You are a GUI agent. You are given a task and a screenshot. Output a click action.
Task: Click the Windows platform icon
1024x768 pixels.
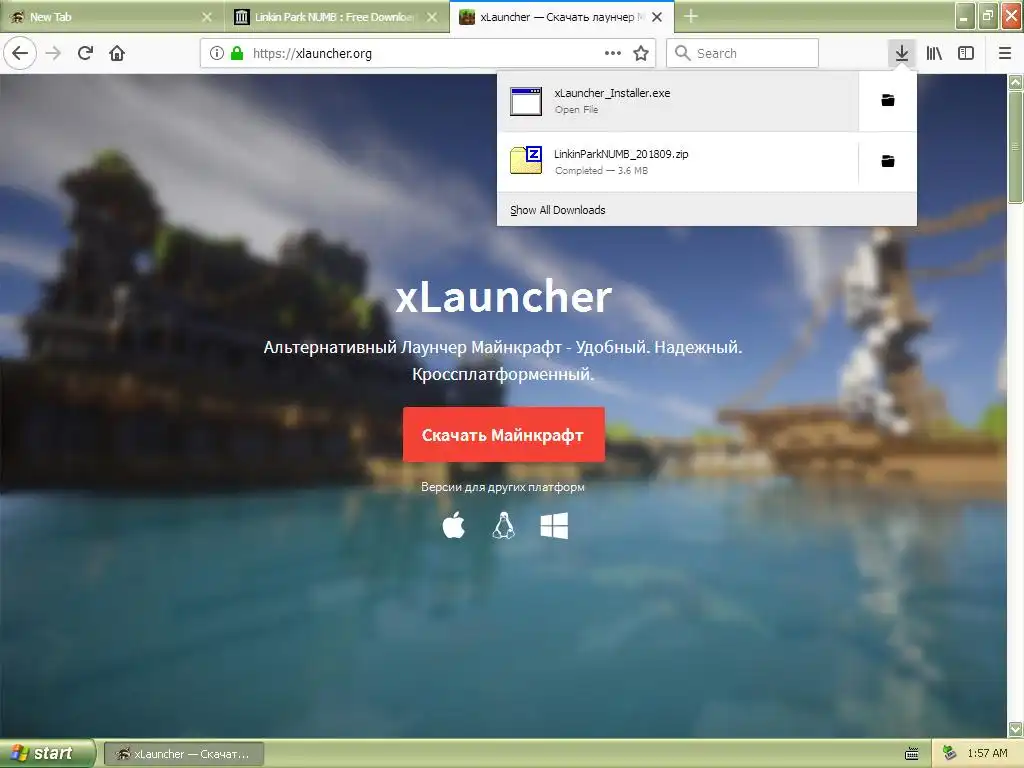click(554, 526)
